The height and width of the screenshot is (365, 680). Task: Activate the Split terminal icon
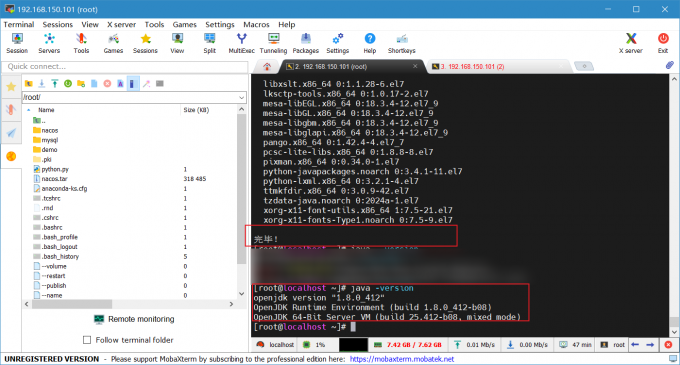click(x=209, y=43)
